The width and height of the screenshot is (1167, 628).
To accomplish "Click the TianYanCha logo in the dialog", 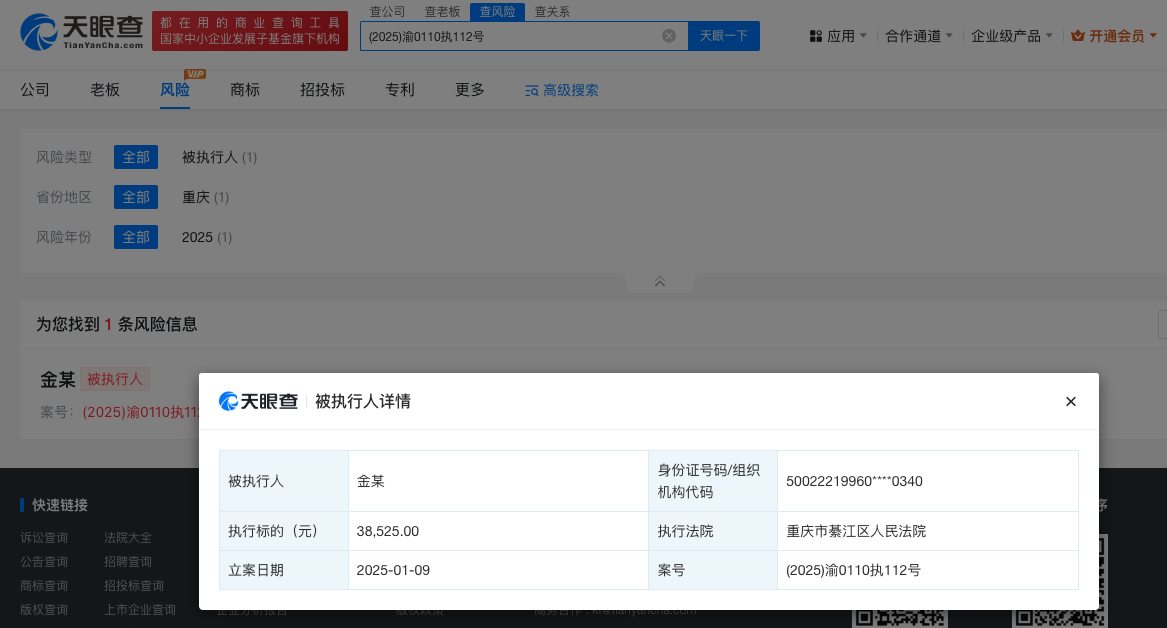I will tap(258, 402).
